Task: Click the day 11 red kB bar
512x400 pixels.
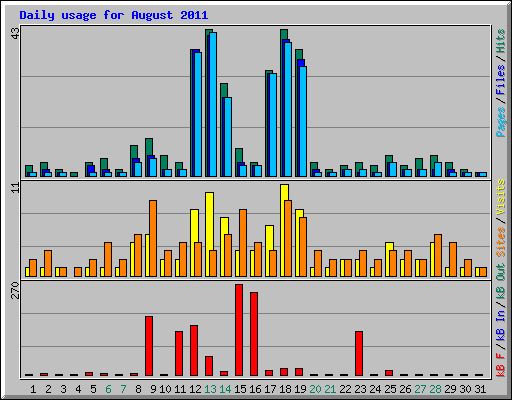Action: (x=179, y=354)
